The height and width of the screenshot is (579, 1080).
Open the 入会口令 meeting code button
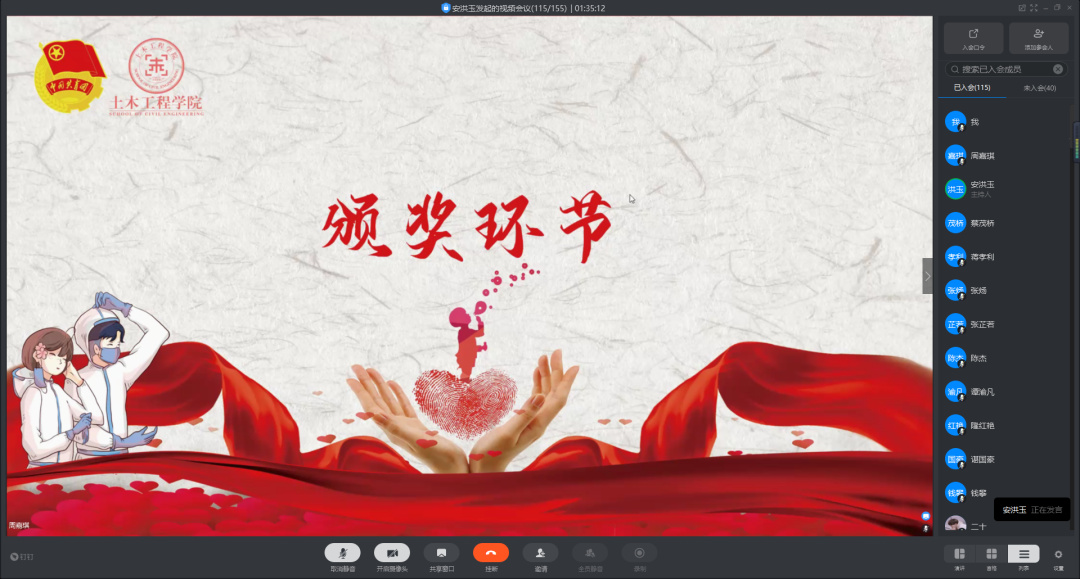973,38
